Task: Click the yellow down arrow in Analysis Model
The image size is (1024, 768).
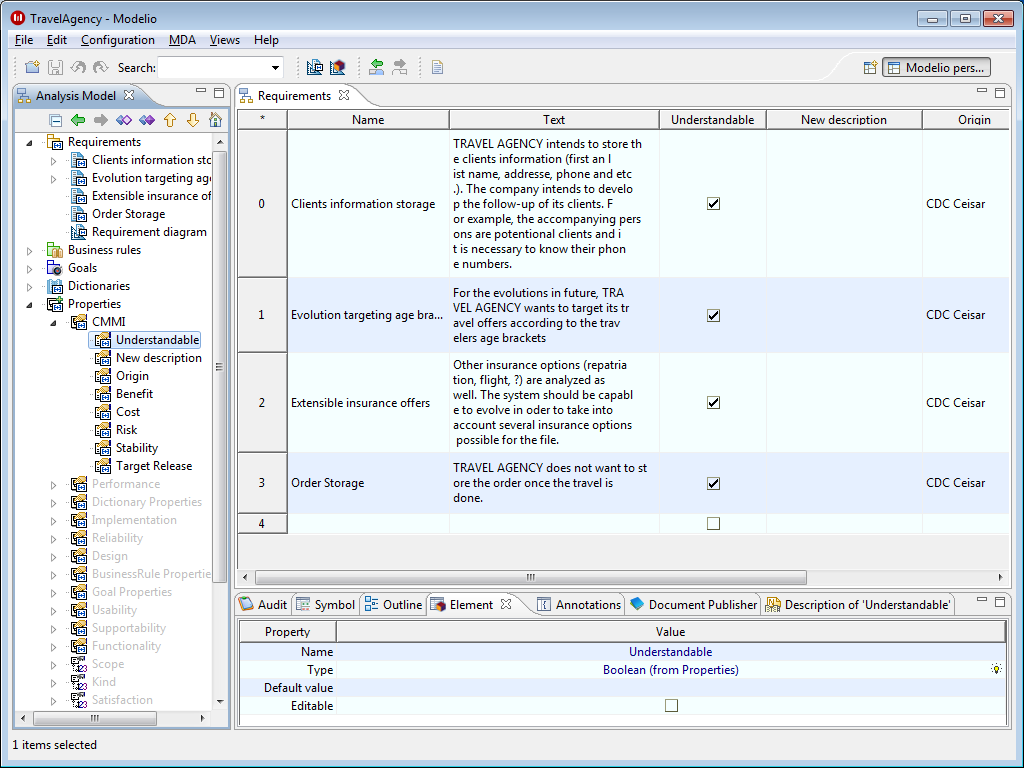Action: click(x=193, y=120)
